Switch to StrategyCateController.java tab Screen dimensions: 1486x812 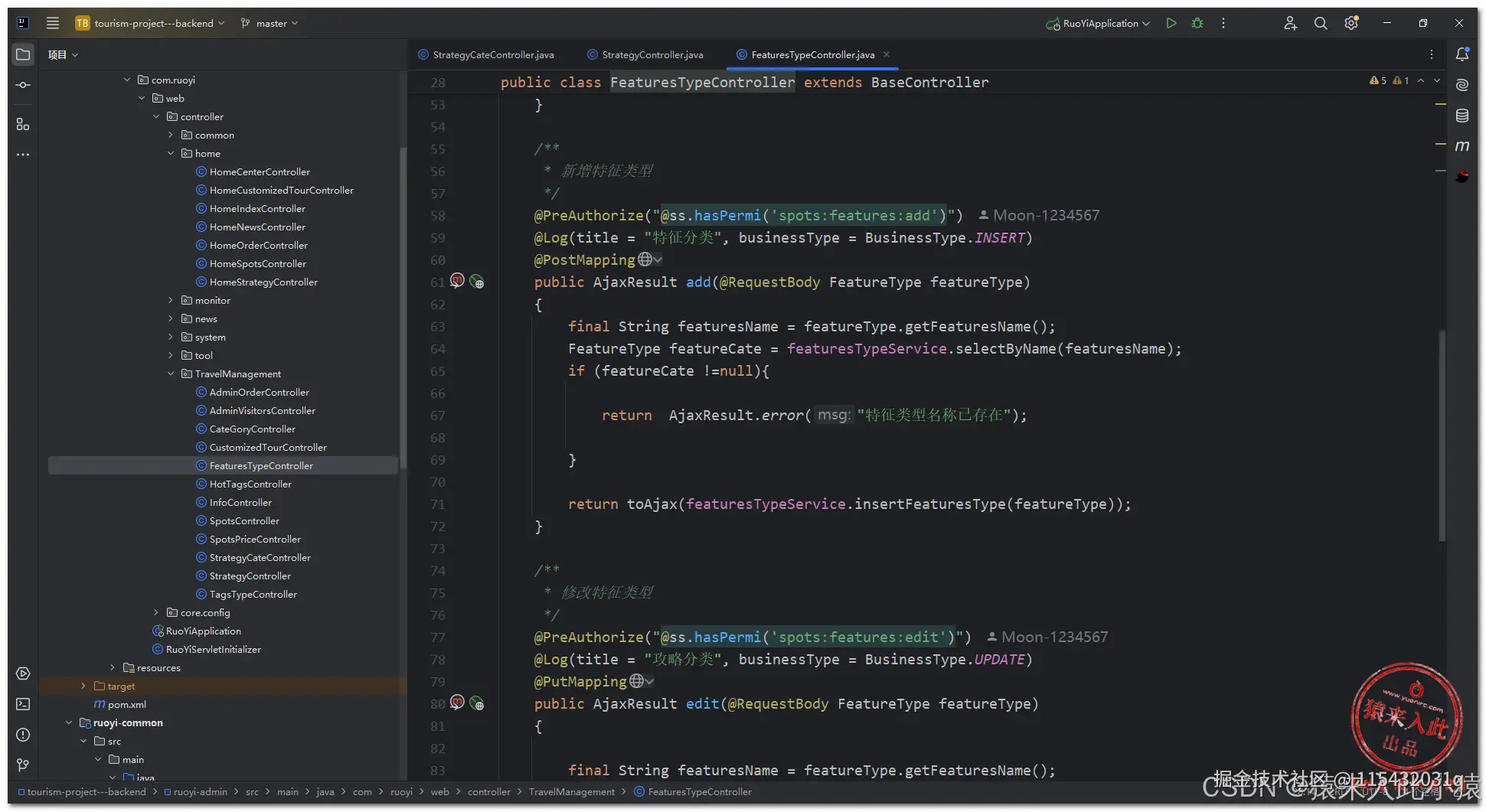492,55
